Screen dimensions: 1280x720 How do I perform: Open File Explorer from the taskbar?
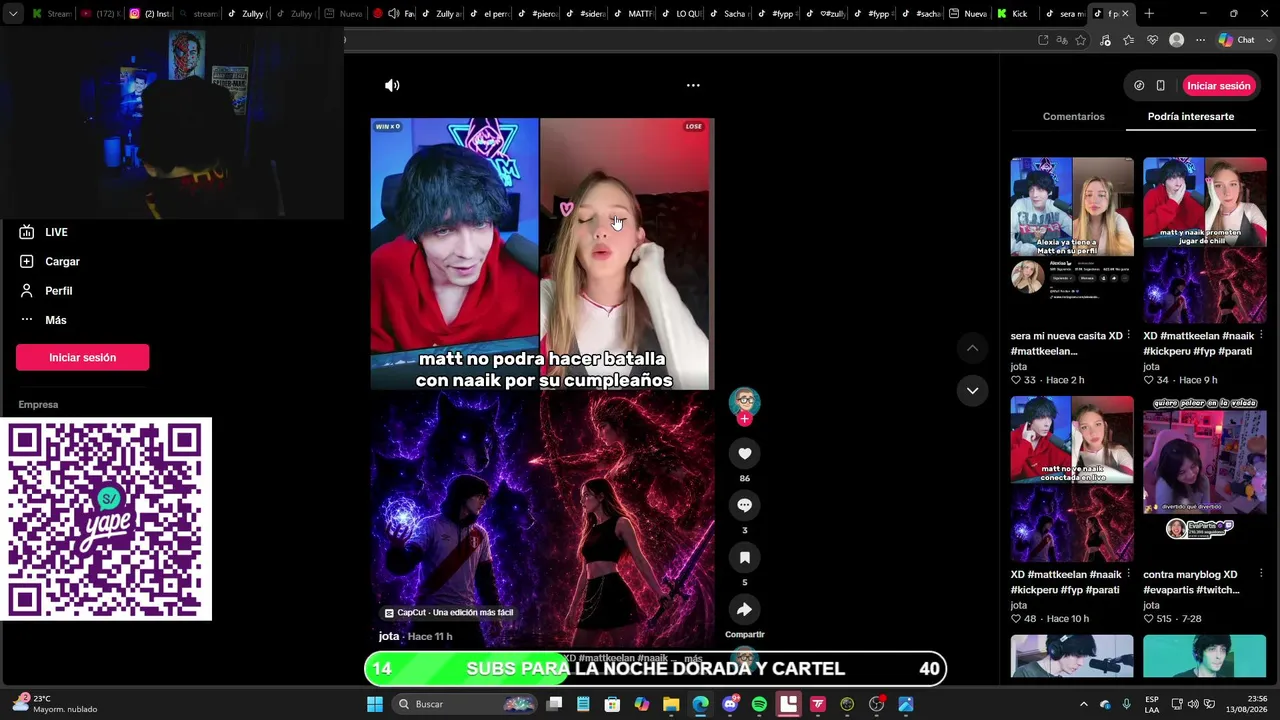[671, 704]
